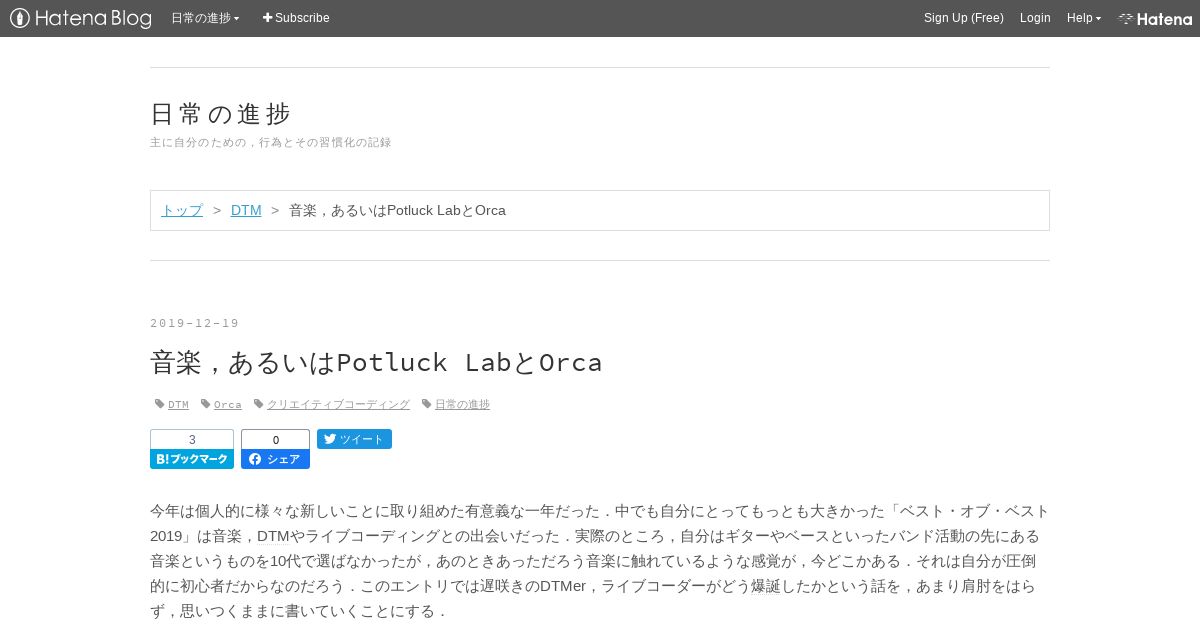View the bookmark count 3
Image resolution: width=1200 pixels, height=630 pixels.
pyautogui.click(x=192, y=440)
